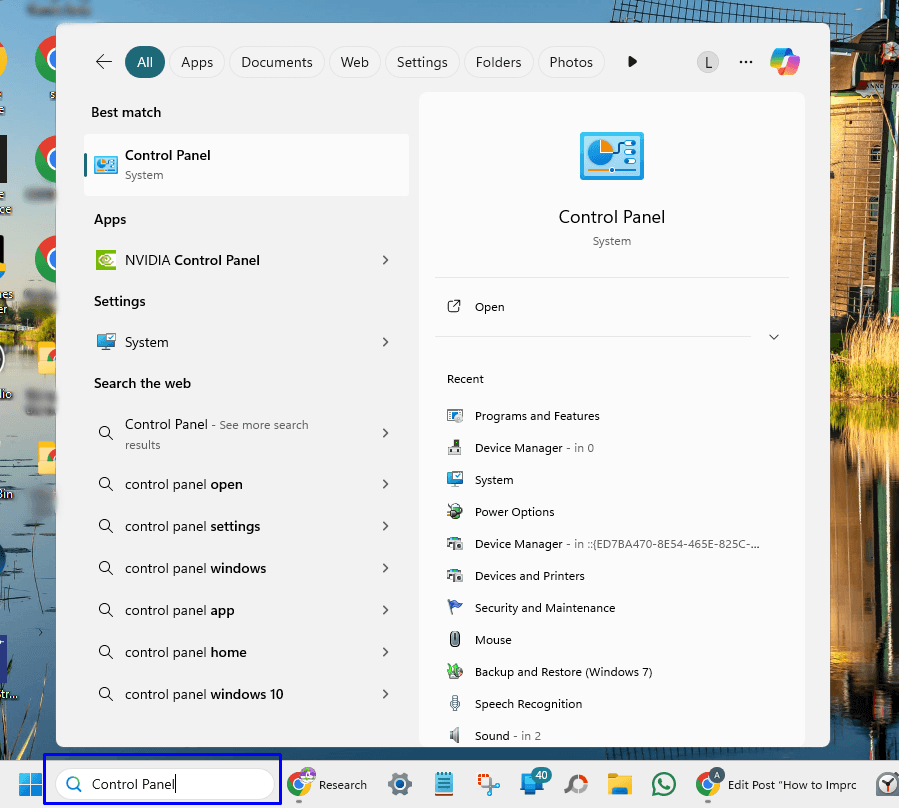The height and width of the screenshot is (808, 899).
Task: Click the taskbar search box
Action: point(163,784)
